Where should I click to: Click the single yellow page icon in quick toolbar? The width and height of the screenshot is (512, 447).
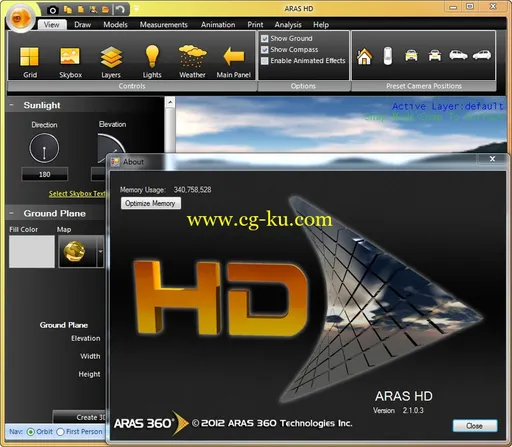(x=81, y=9)
